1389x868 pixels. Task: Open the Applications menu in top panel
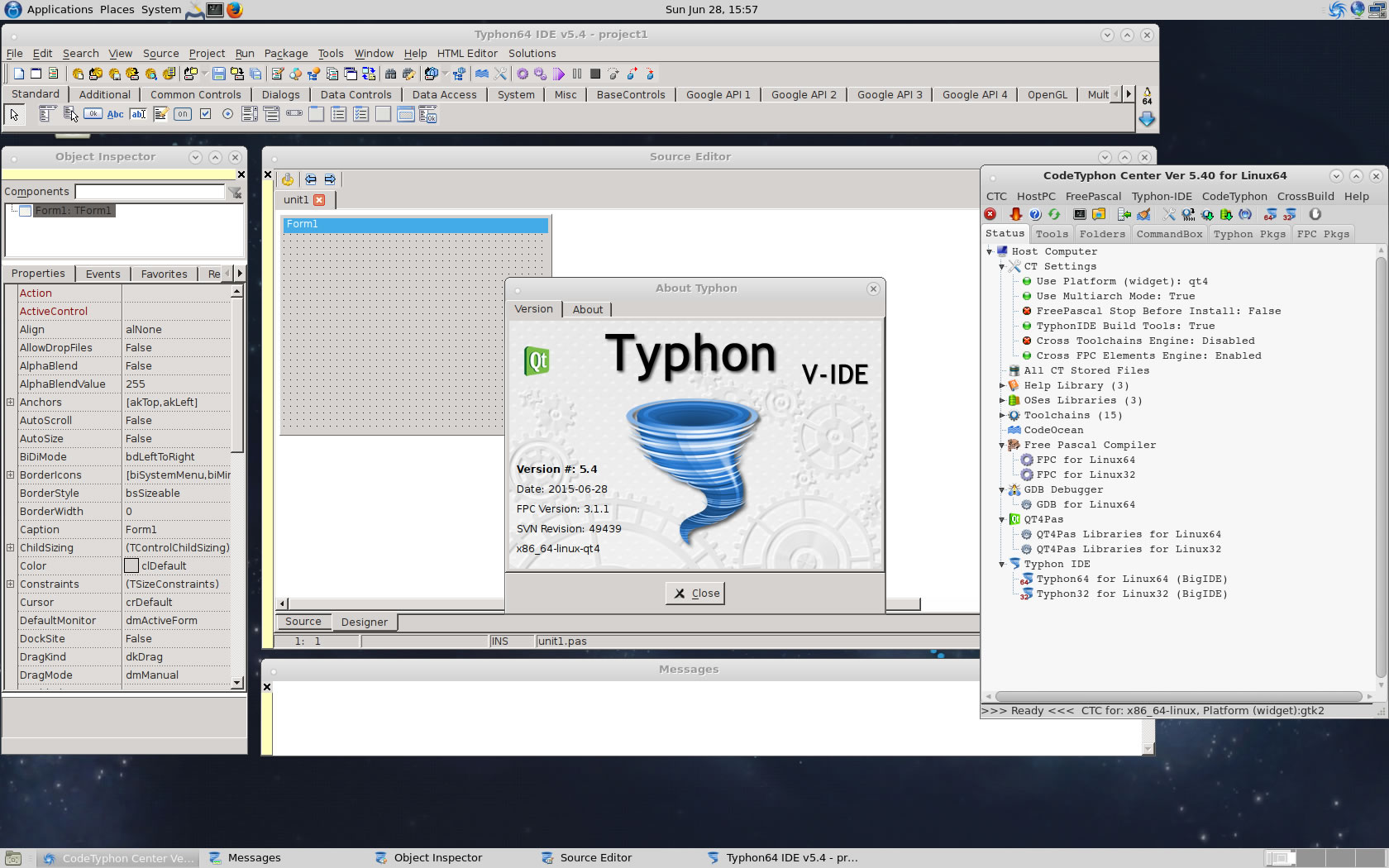60,10
